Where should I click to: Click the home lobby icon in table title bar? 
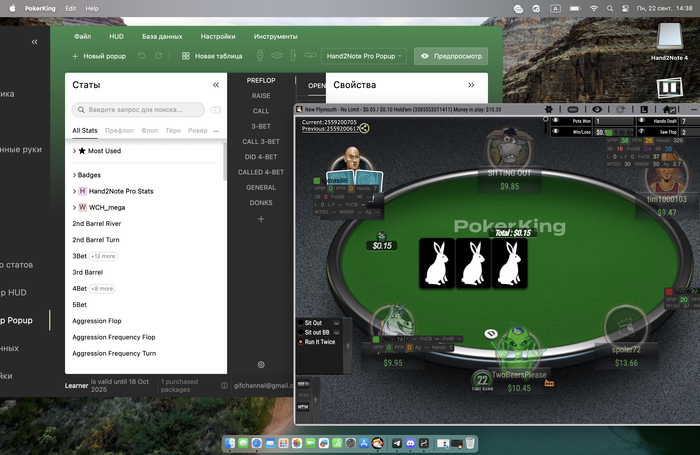click(668, 109)
